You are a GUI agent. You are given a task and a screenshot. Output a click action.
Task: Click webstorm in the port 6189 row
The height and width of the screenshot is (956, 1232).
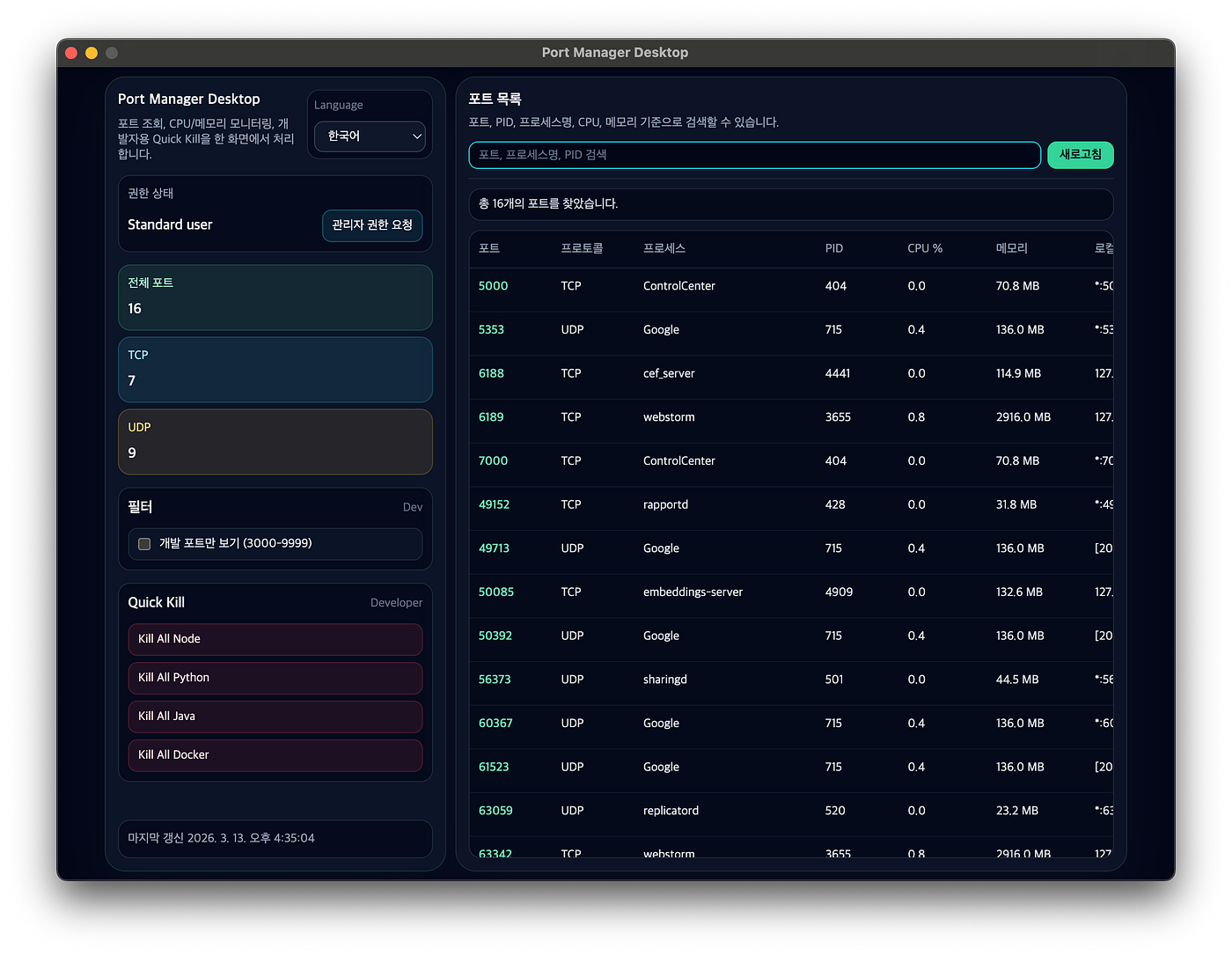coord(669,417)
